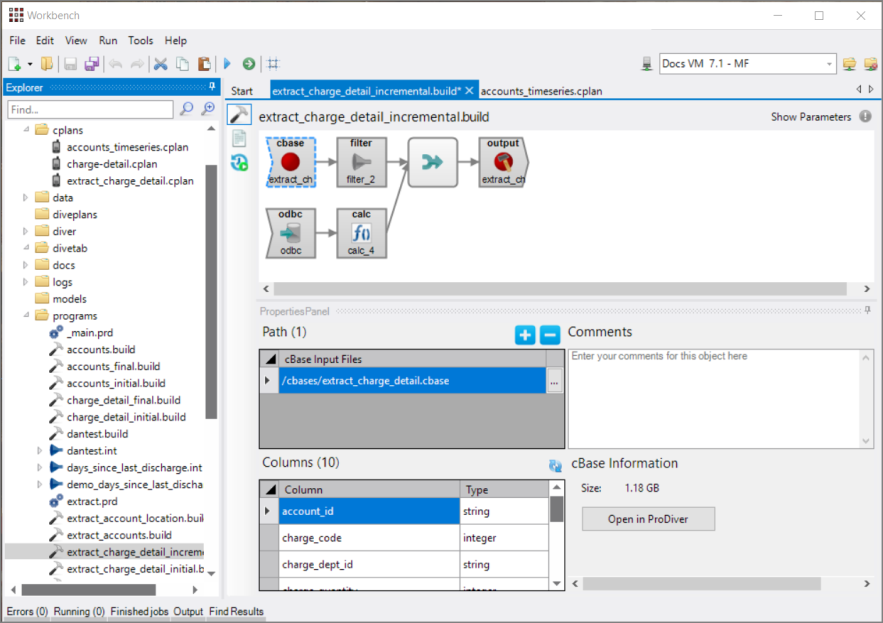883x623 pixels.
Task: Click the minus button to remove path
Action: [549, 335]
